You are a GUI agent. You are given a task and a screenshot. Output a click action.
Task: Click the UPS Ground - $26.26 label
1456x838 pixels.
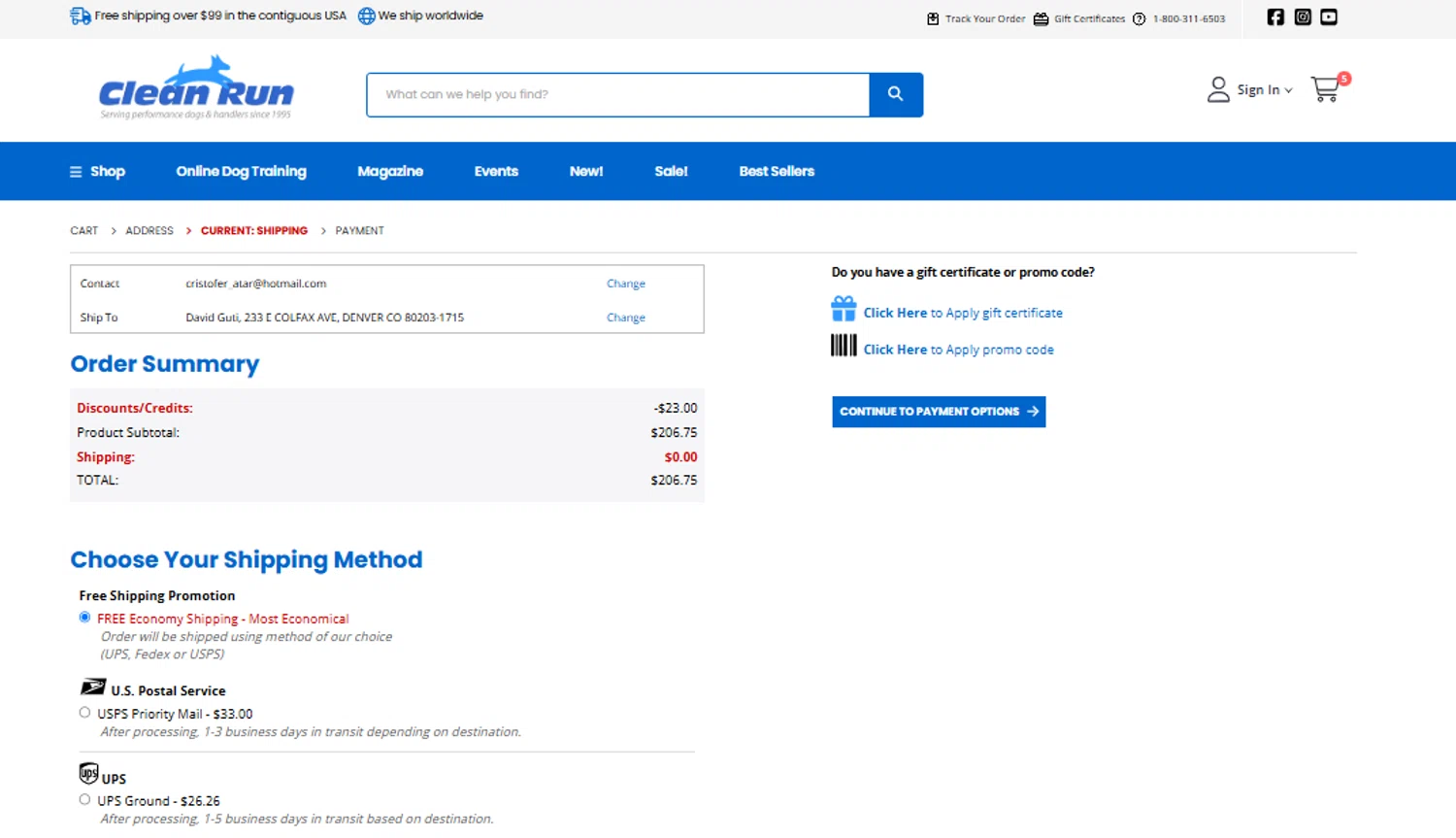pos(158,801)
